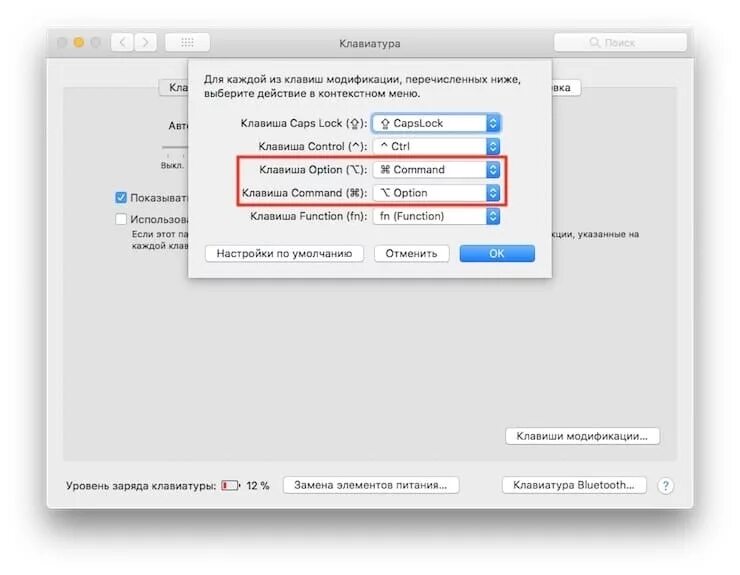The image size is (740, 575).
Task: Toggle the checked 'Показывать' checkbox
Action: (121, 197)
